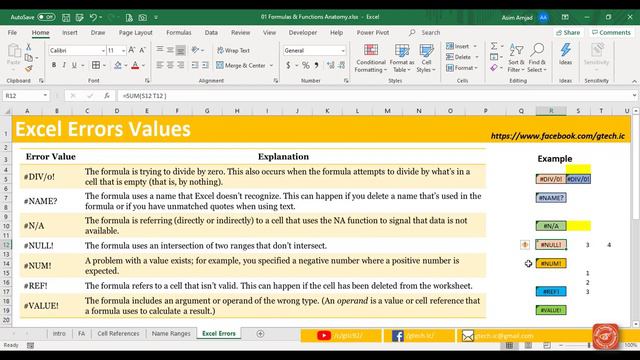Switch to the Formulas tab
Viewport: 640px width, 360px height.
(x=178, y=33)
